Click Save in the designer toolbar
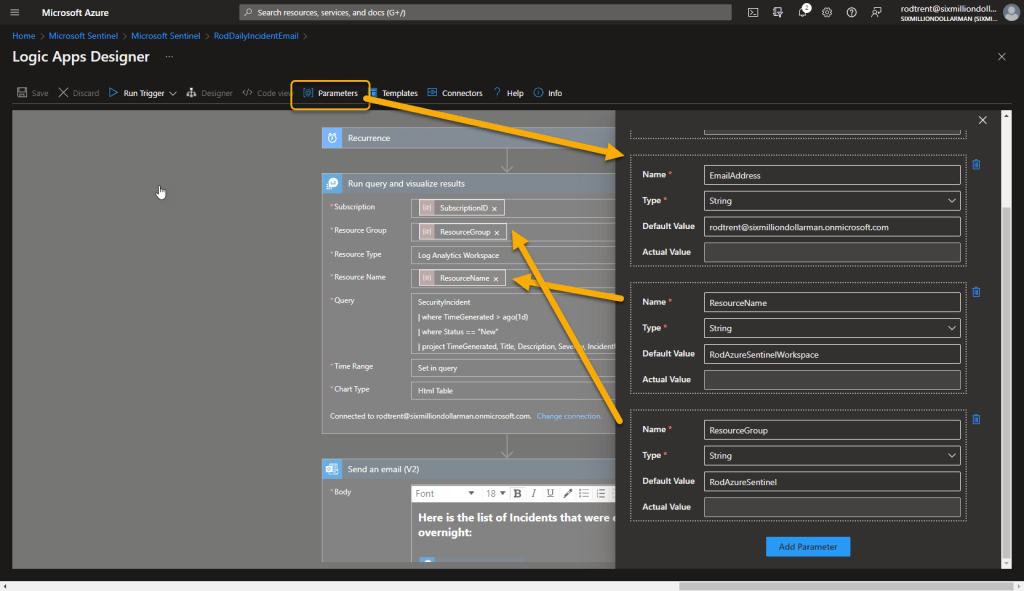The height and width of the screenshot is (591, 1024). pyautogui.click(x=32, y=93)
